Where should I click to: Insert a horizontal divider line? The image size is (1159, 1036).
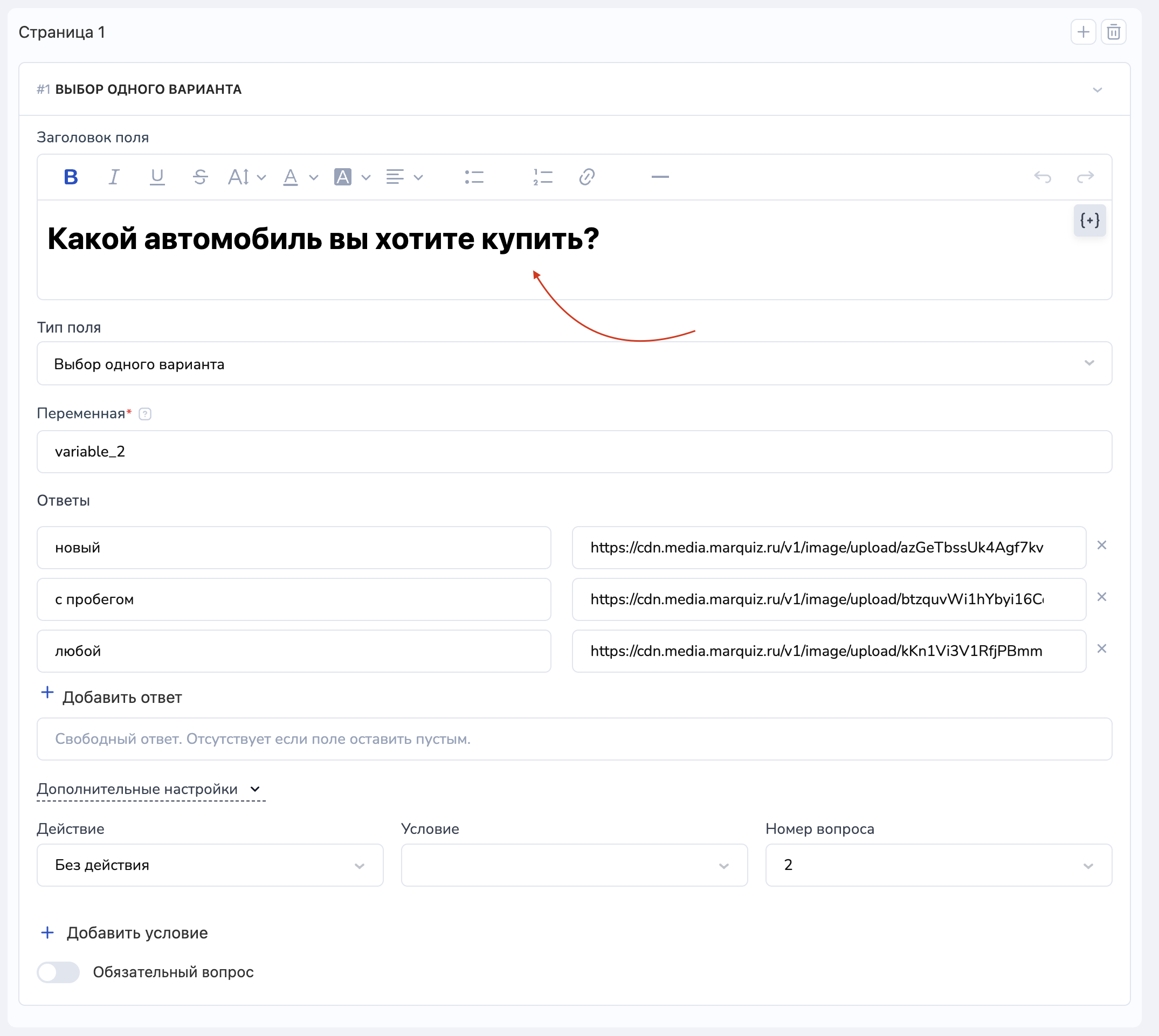coord(660,177)
